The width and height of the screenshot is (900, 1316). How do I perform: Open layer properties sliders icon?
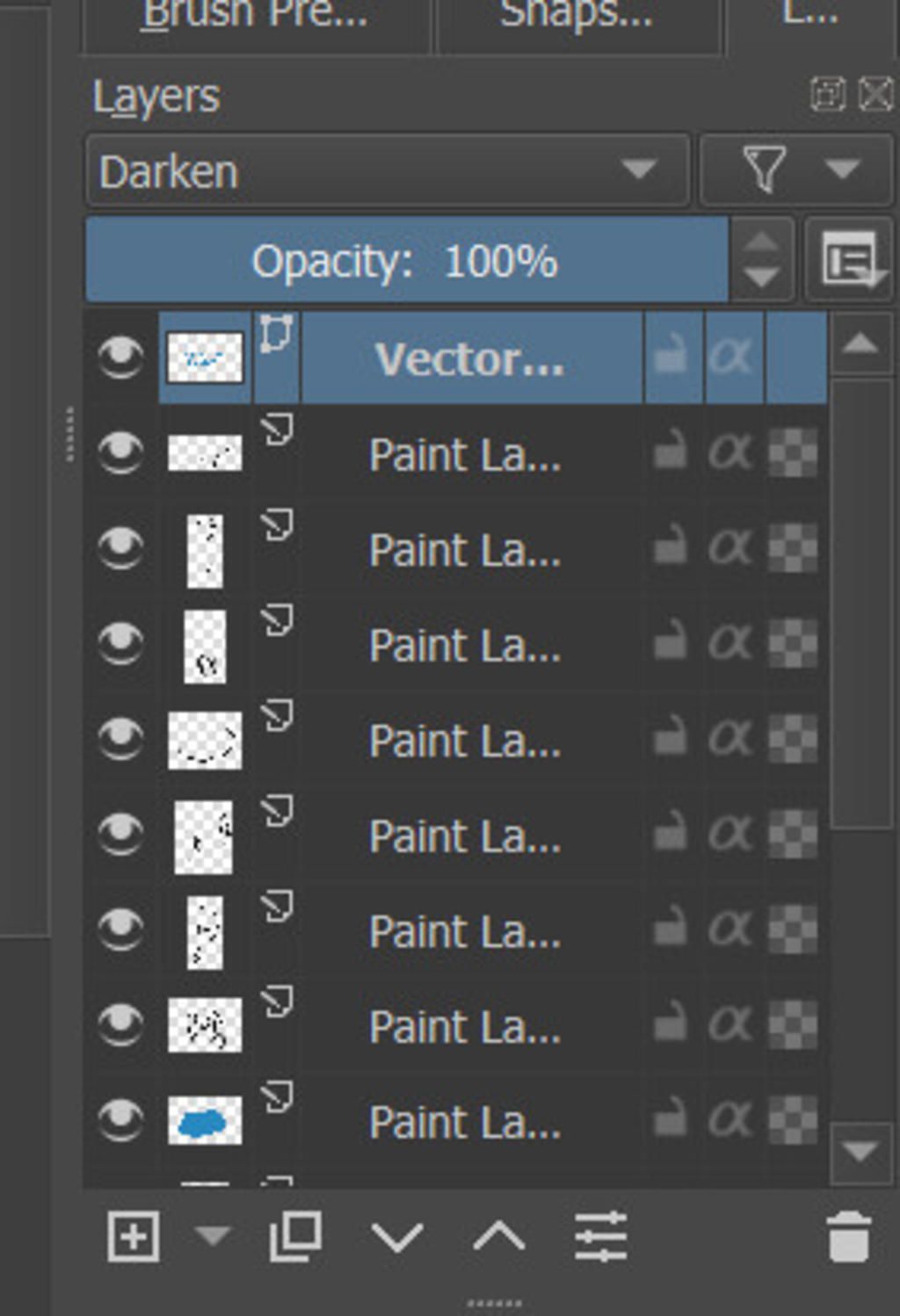coord(601,1237)
